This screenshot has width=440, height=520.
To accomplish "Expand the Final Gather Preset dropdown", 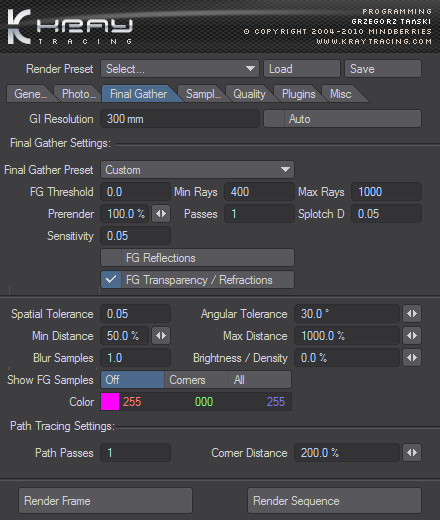I will pyautogui.click(x=198, y=170).
